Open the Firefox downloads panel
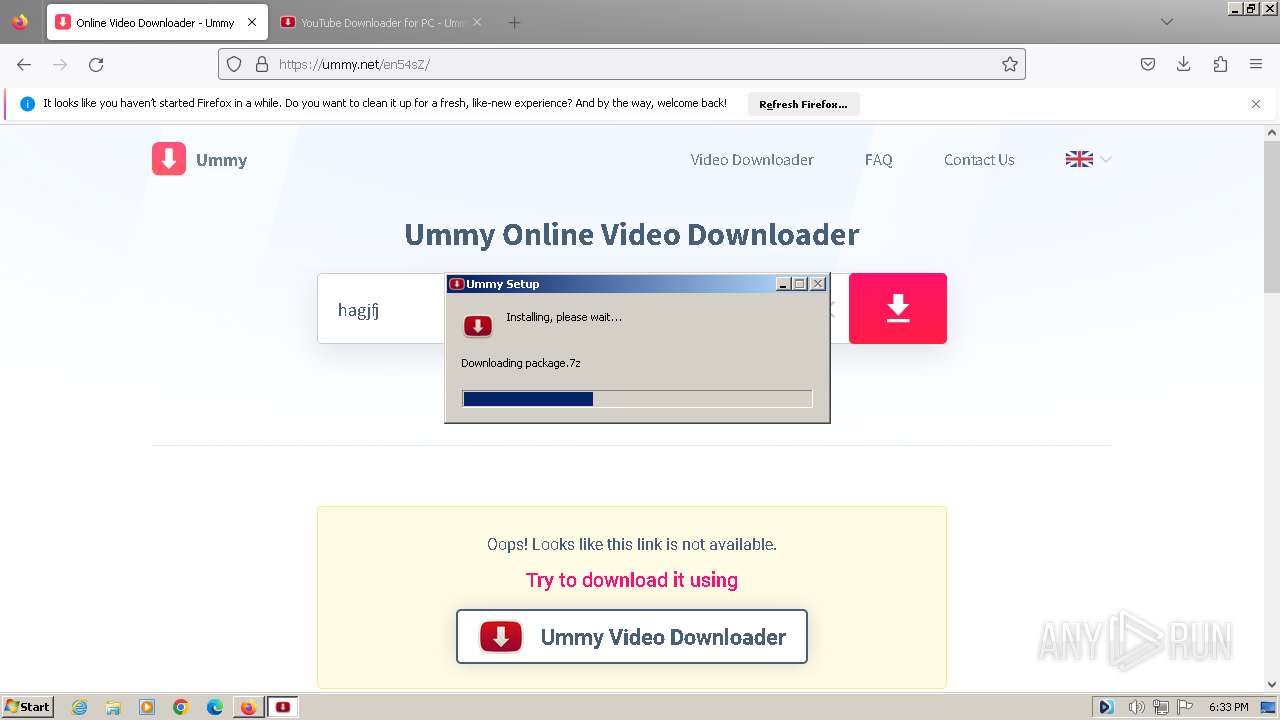1280x720 pixels. coord(1184,64)
